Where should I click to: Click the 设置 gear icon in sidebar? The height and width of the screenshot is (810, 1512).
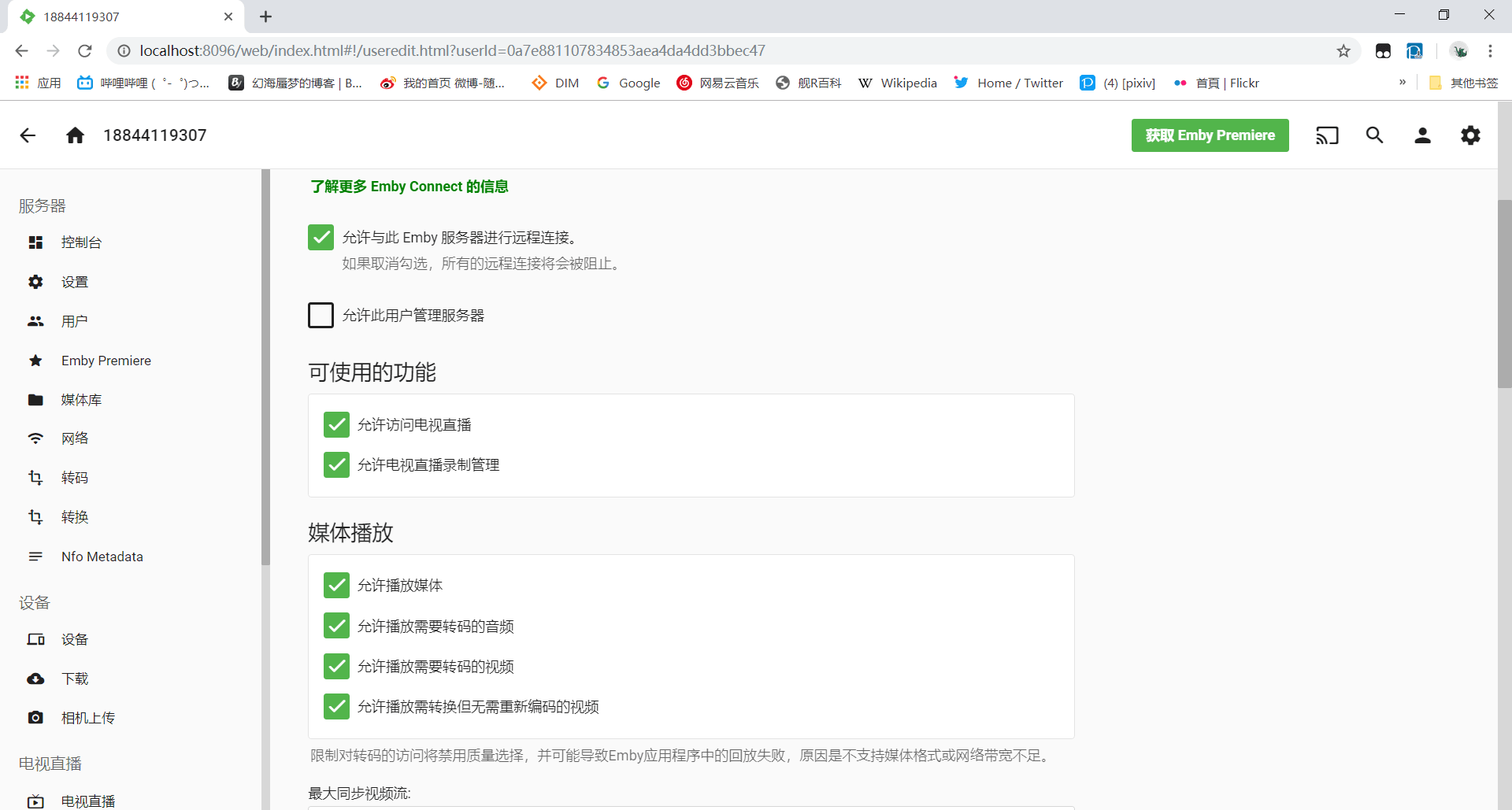pos(35,282)
